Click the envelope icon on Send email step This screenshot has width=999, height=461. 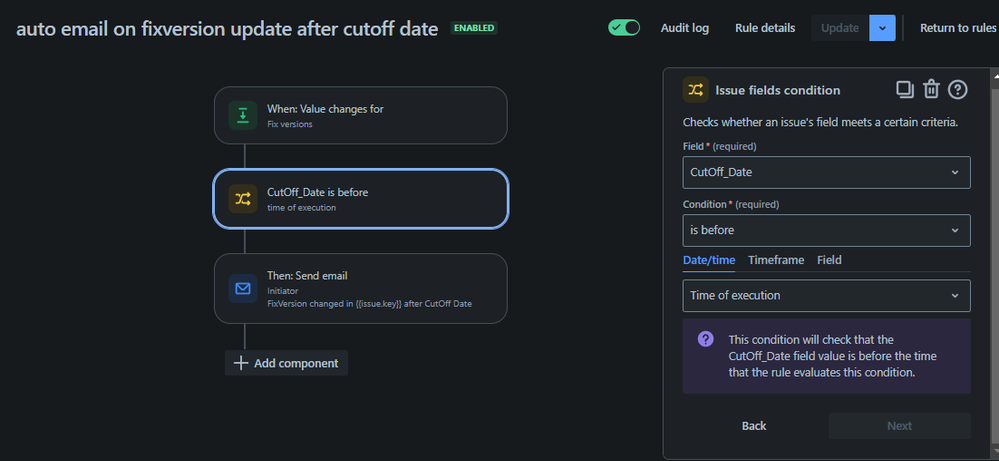coord(243,288)
